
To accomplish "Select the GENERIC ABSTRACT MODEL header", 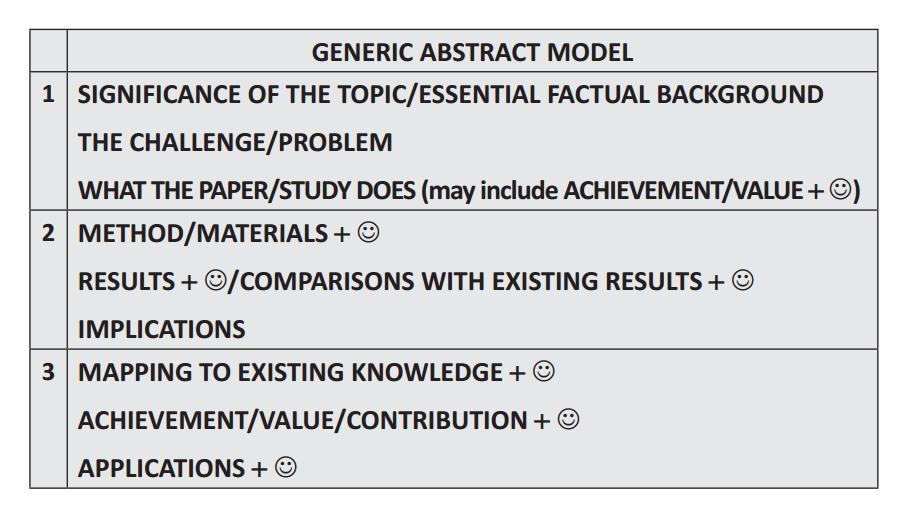I will (472, 52).
